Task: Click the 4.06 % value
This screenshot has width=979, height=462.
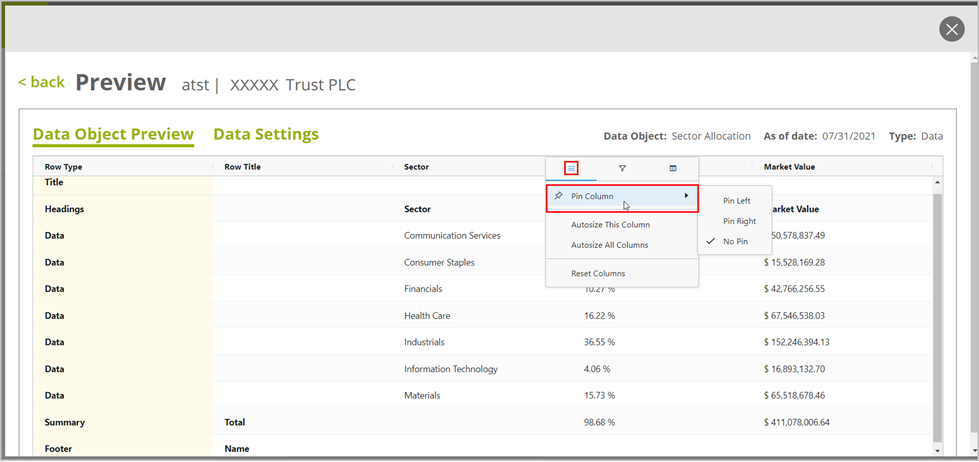Action: pyautogui.click(x=597, y=369)
